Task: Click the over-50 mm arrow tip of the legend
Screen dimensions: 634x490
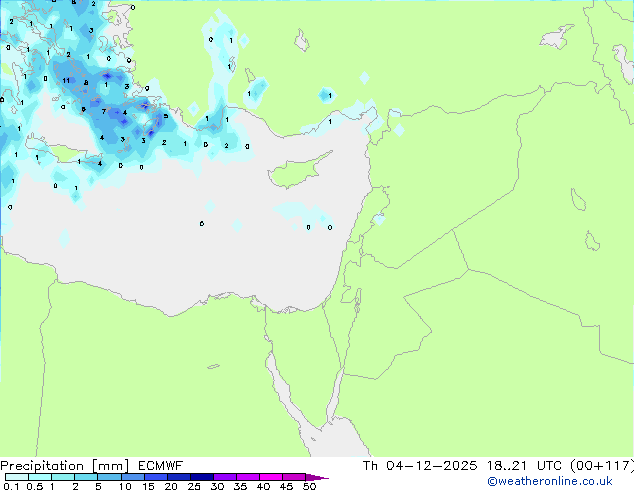Action: point(317,477)
